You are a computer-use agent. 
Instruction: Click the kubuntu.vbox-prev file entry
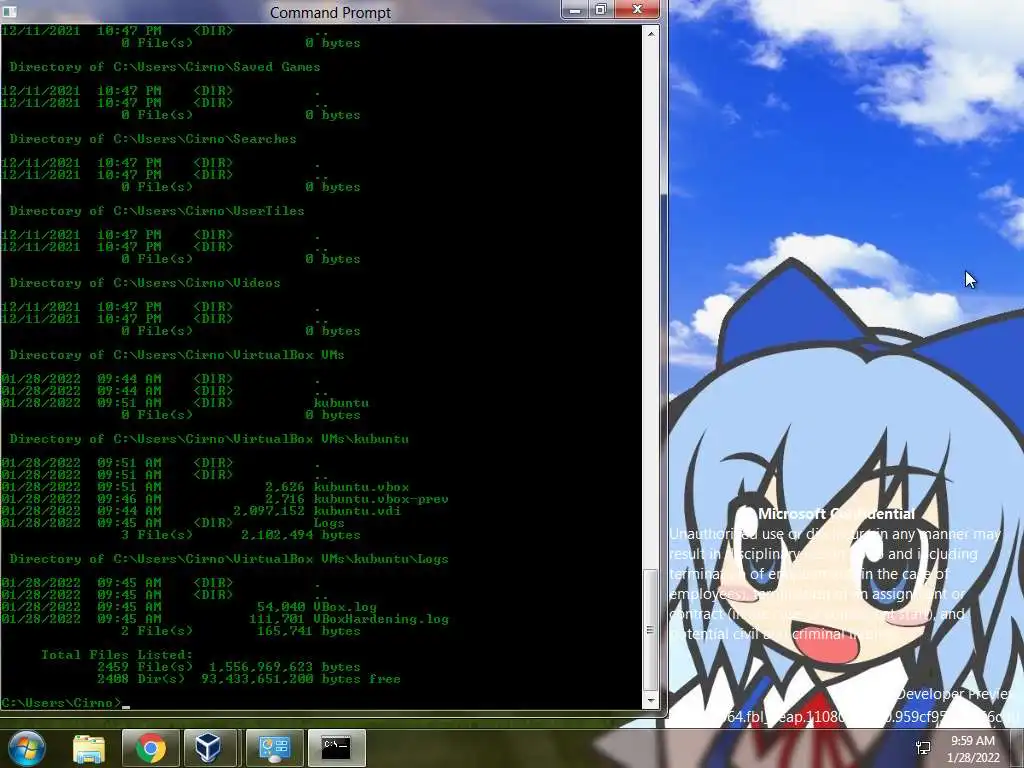381,499
